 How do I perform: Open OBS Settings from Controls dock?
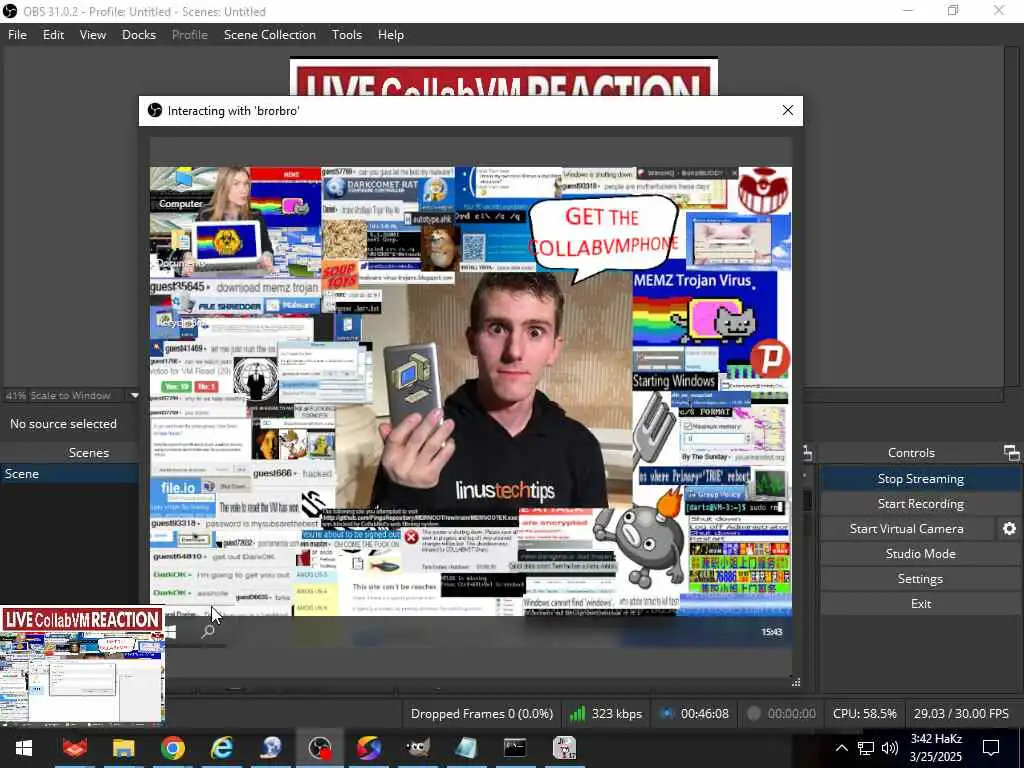tap(920, 579)
